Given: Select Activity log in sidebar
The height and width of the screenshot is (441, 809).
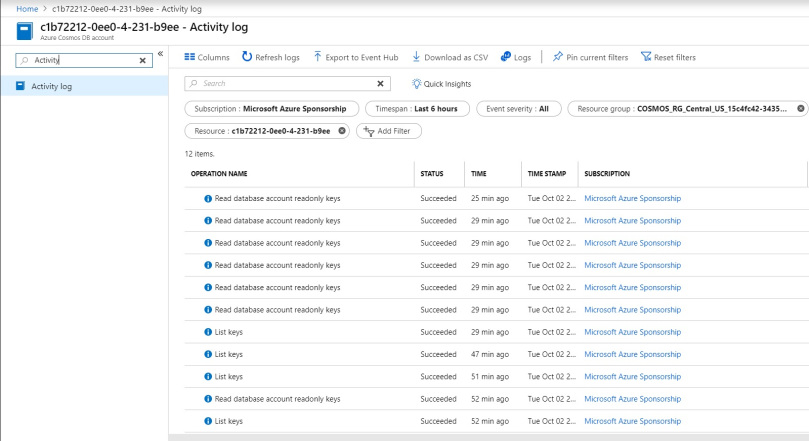Looking at the screenshot, I should [x=85, y=86].
